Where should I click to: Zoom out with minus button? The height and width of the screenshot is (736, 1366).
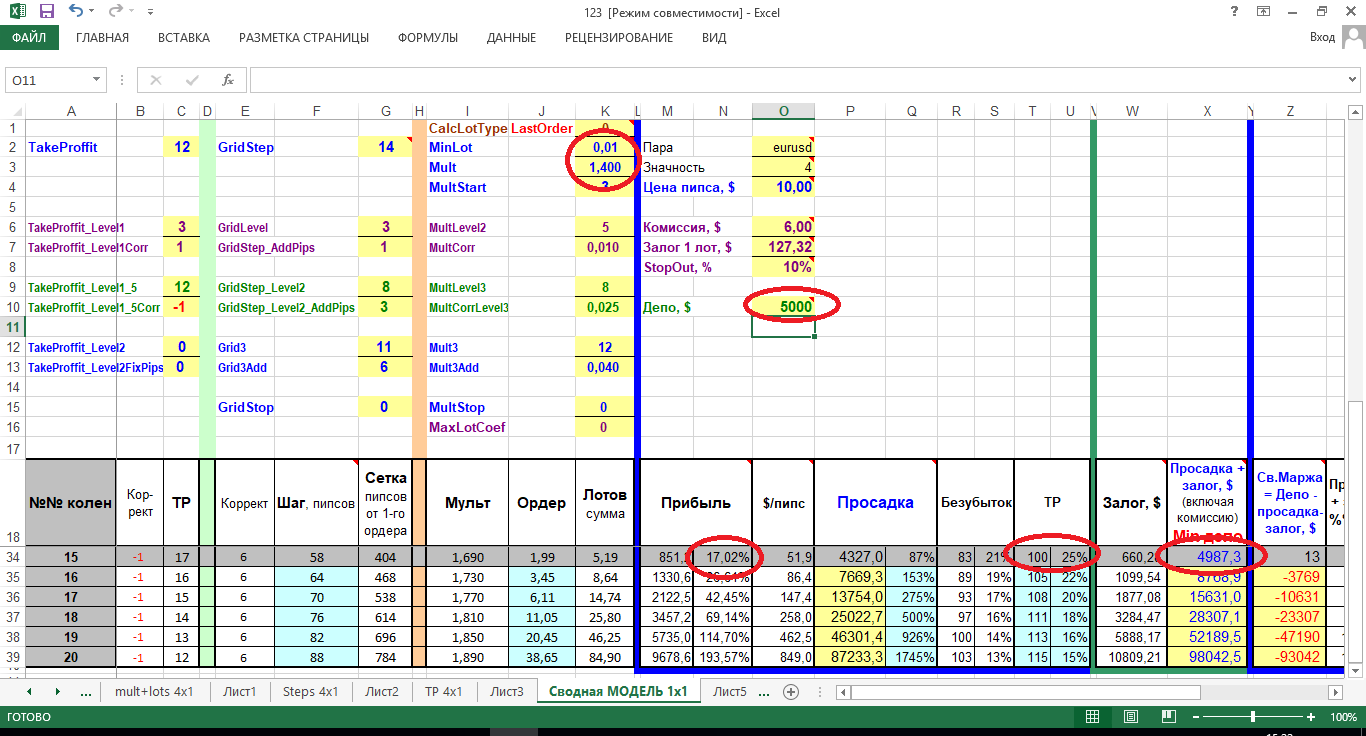click(1197, 717)
